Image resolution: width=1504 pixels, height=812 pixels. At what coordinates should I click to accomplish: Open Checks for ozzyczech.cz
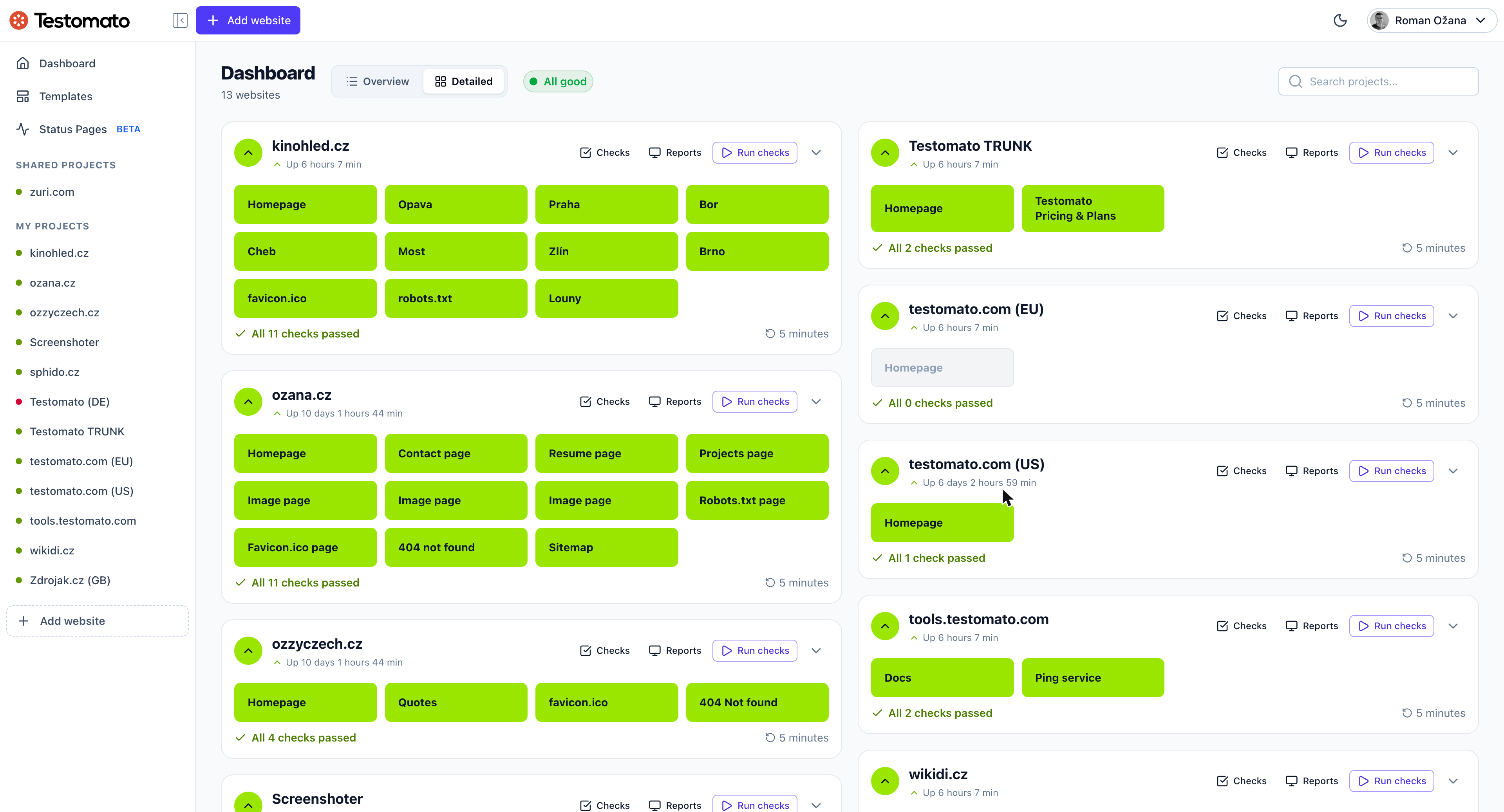tap(605, 651)
